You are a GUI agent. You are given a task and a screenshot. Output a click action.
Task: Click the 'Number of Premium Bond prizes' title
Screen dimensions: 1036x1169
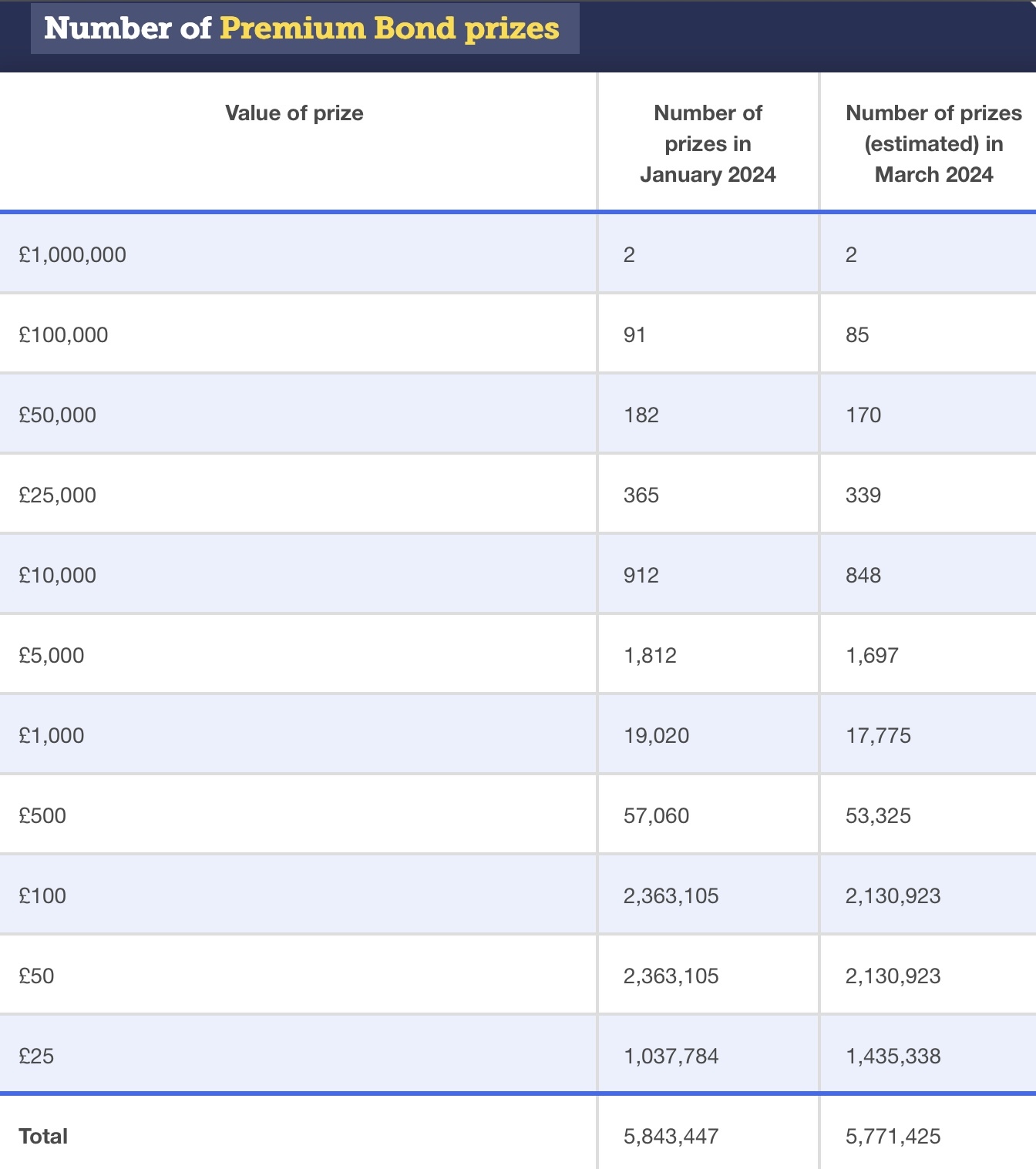pos(301,29)
